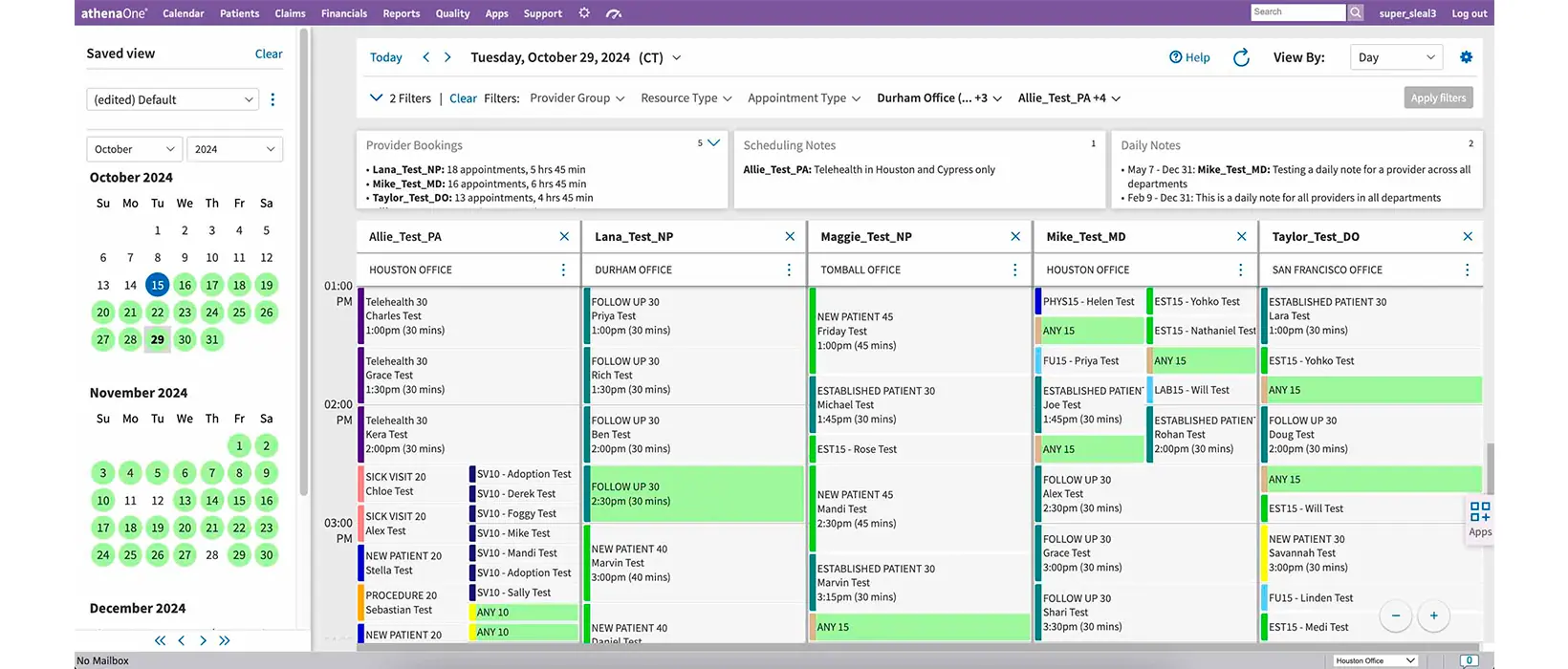Remove the Lana_Test_NP column
Screen dimensions: 1568x669
coord(790,236)
